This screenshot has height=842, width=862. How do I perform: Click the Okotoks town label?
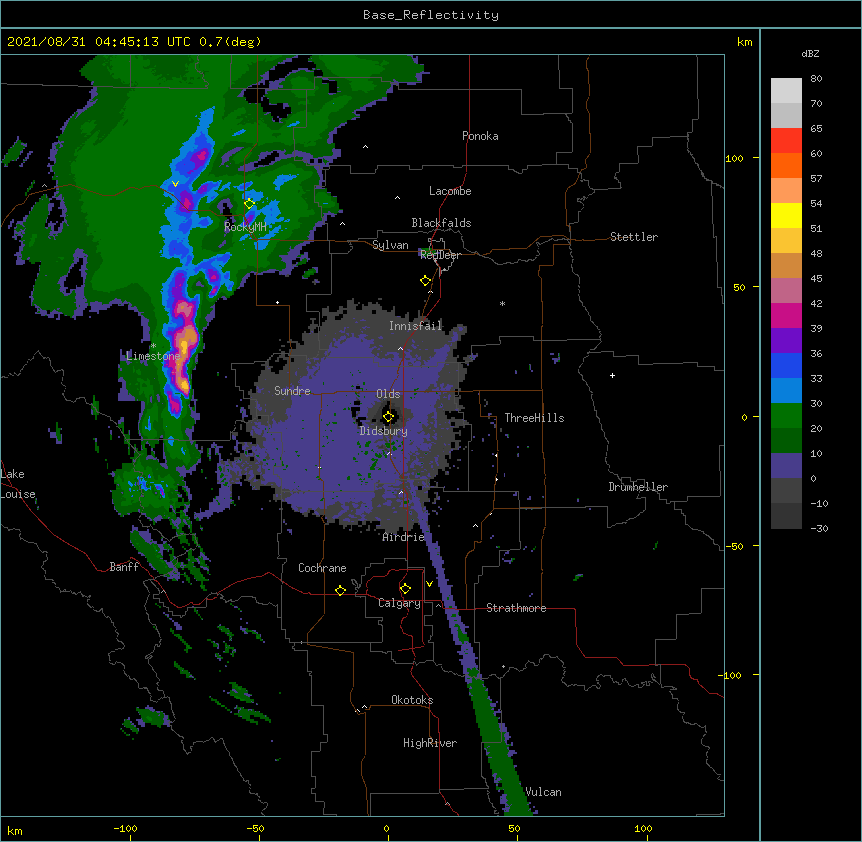(x=412, y=700)
